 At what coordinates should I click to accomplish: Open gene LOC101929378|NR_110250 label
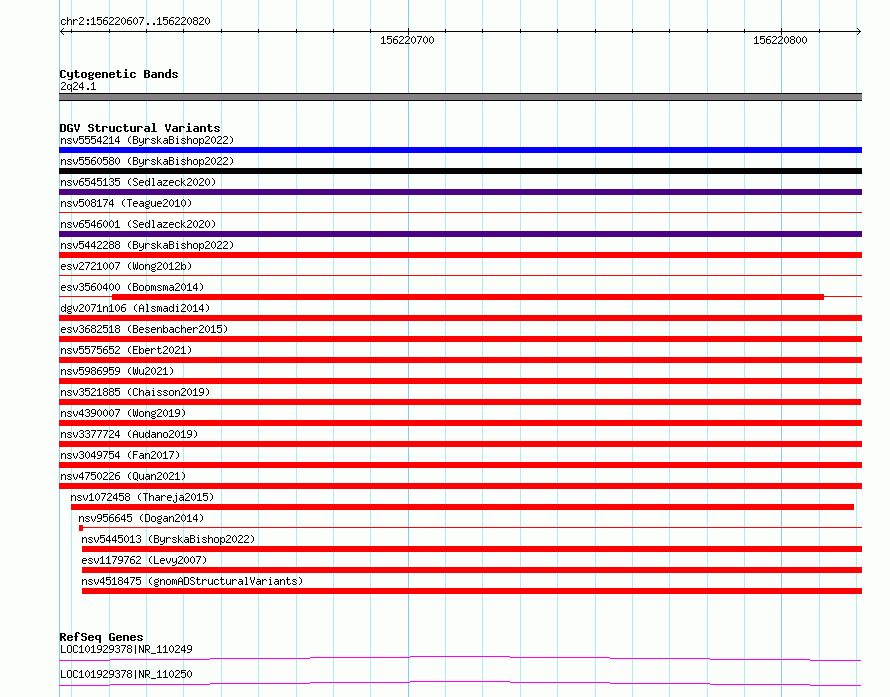point(126,674)
